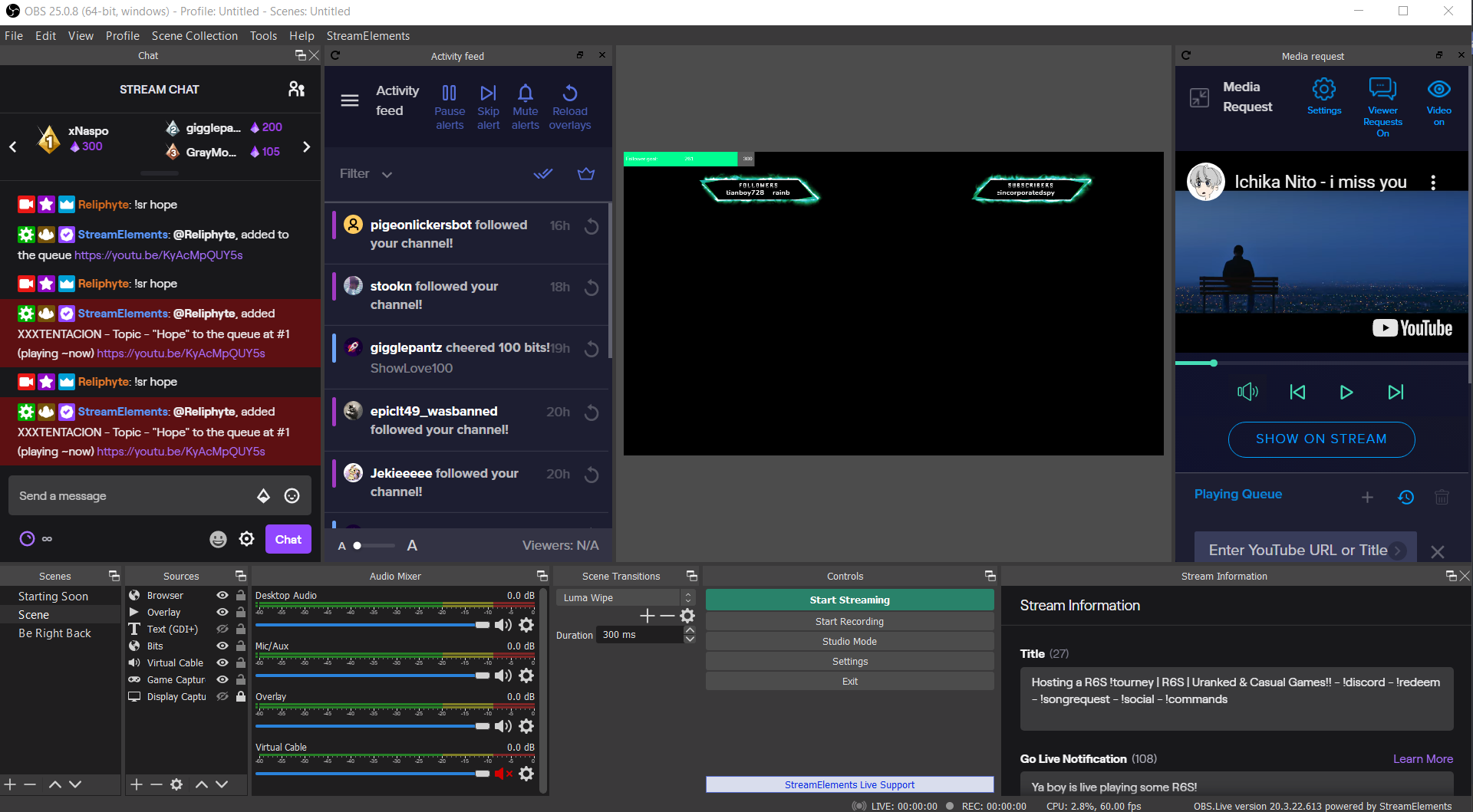Open the stream chat users list icon
The width and height of the screenshot is (1473, 812).
[x=296, y=89]
